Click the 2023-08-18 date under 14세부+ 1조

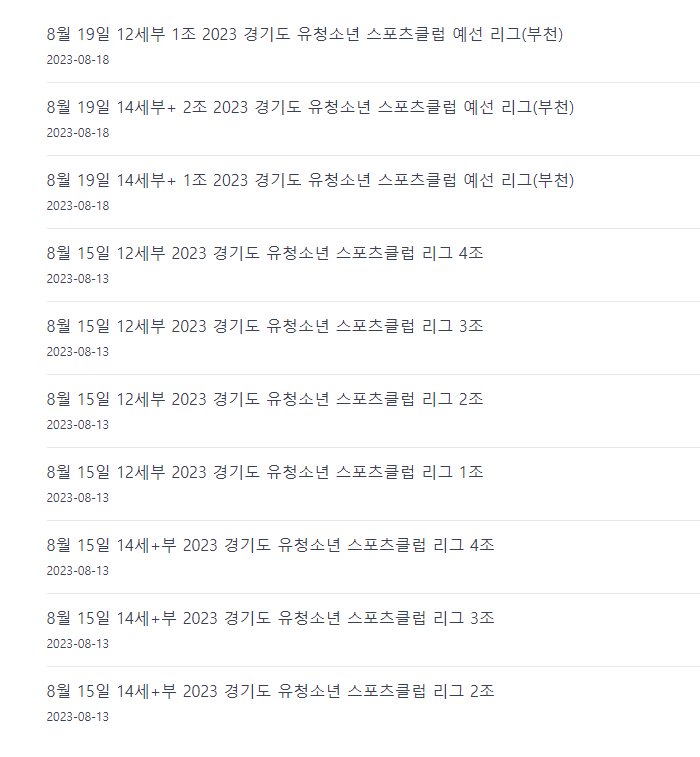[x=78, y=206]
